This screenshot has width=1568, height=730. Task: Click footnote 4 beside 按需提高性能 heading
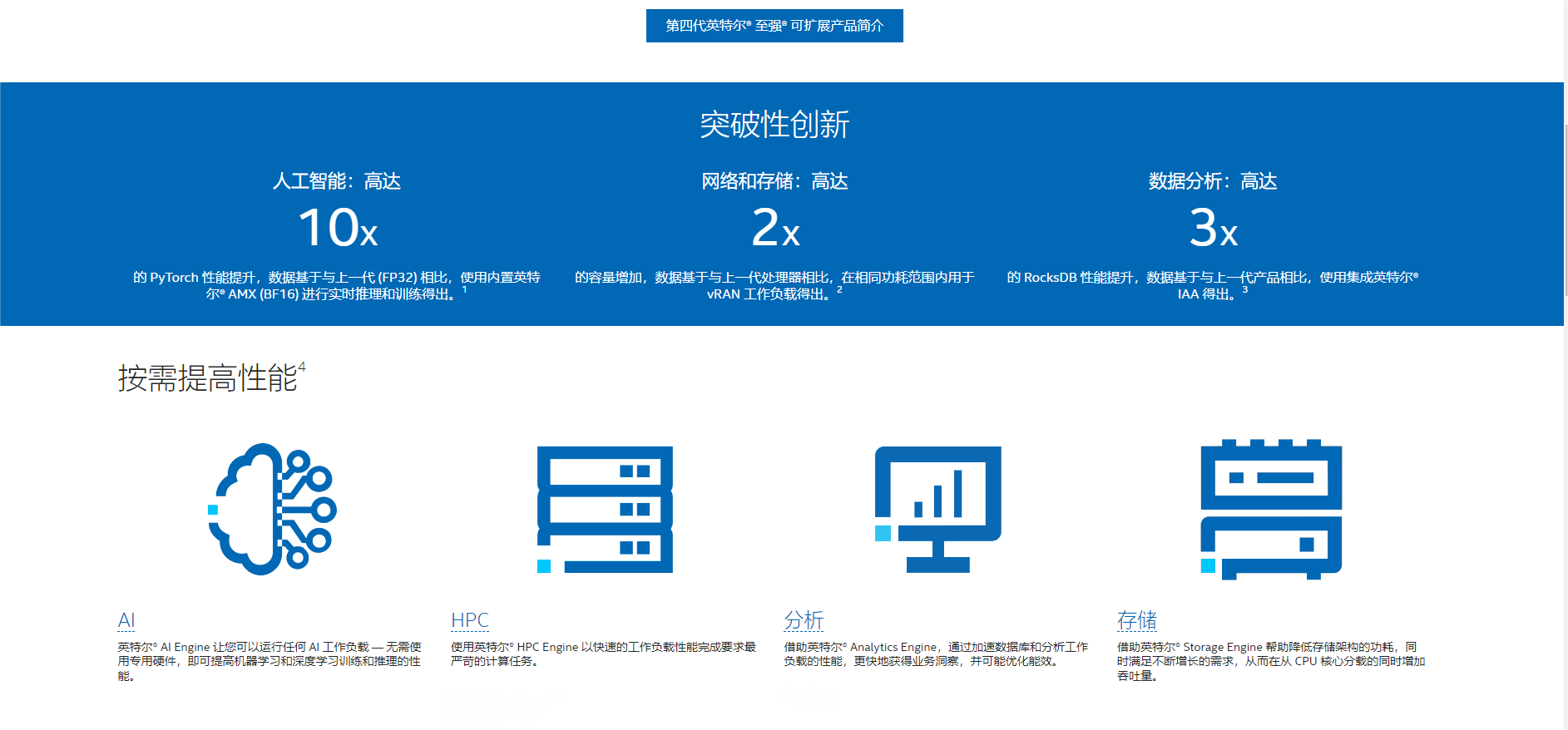302,367
